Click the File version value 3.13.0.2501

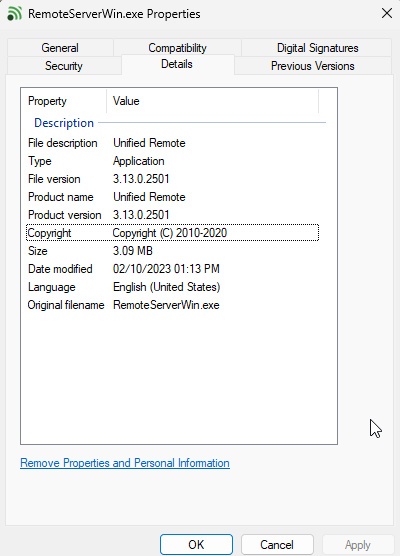pyautogui.click(x=141, y=179)
